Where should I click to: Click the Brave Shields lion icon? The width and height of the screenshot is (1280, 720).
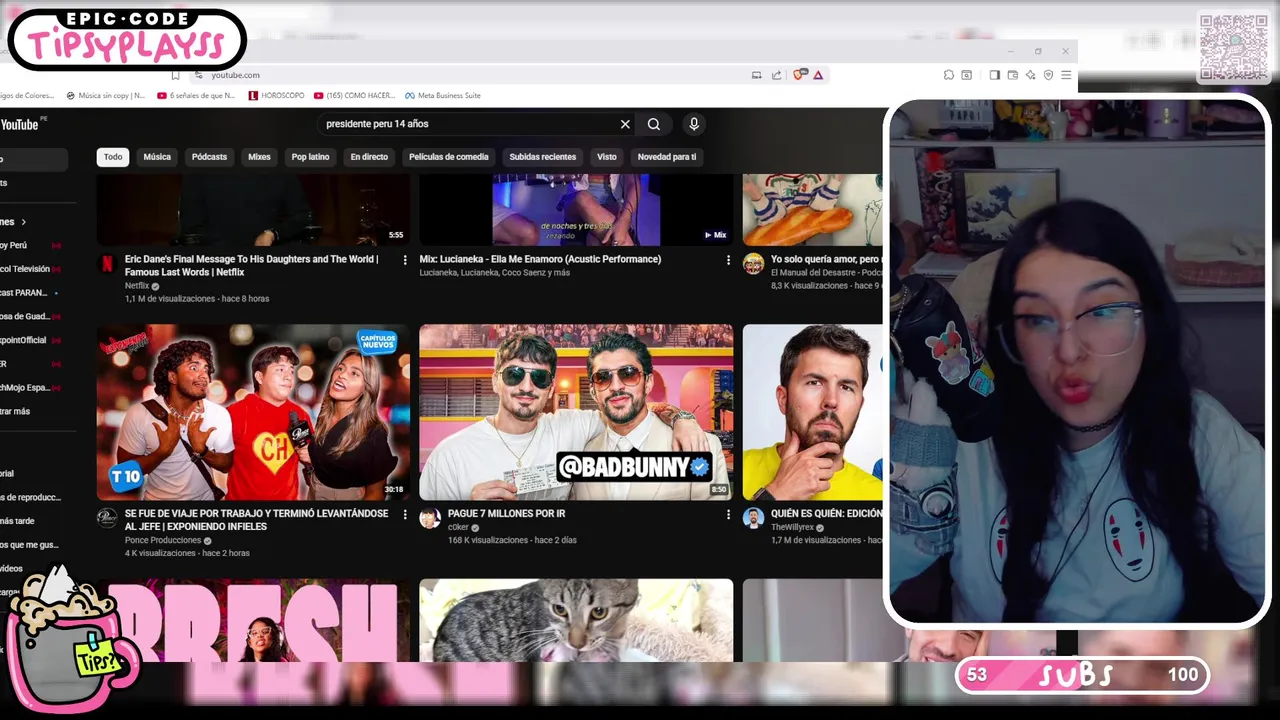click(x=800, y=75)
